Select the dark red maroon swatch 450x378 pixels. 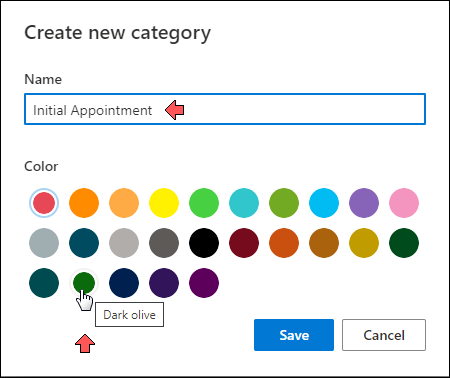244,243
